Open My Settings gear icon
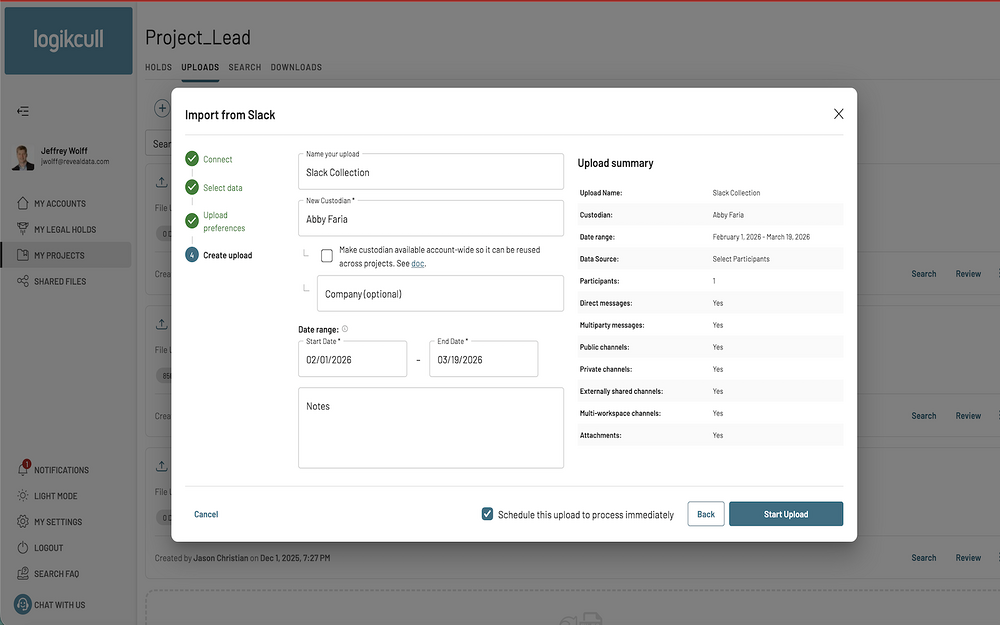The width and height of the screenshot is (1000, 625). tap(23, 522)
